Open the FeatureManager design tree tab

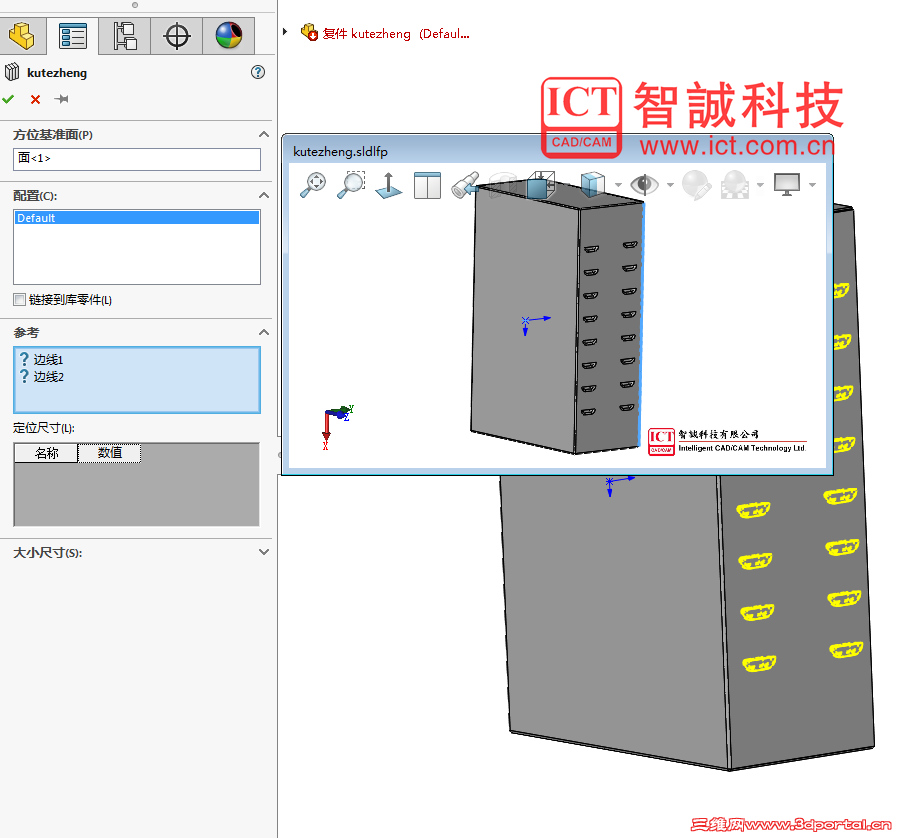coord(22,36)
